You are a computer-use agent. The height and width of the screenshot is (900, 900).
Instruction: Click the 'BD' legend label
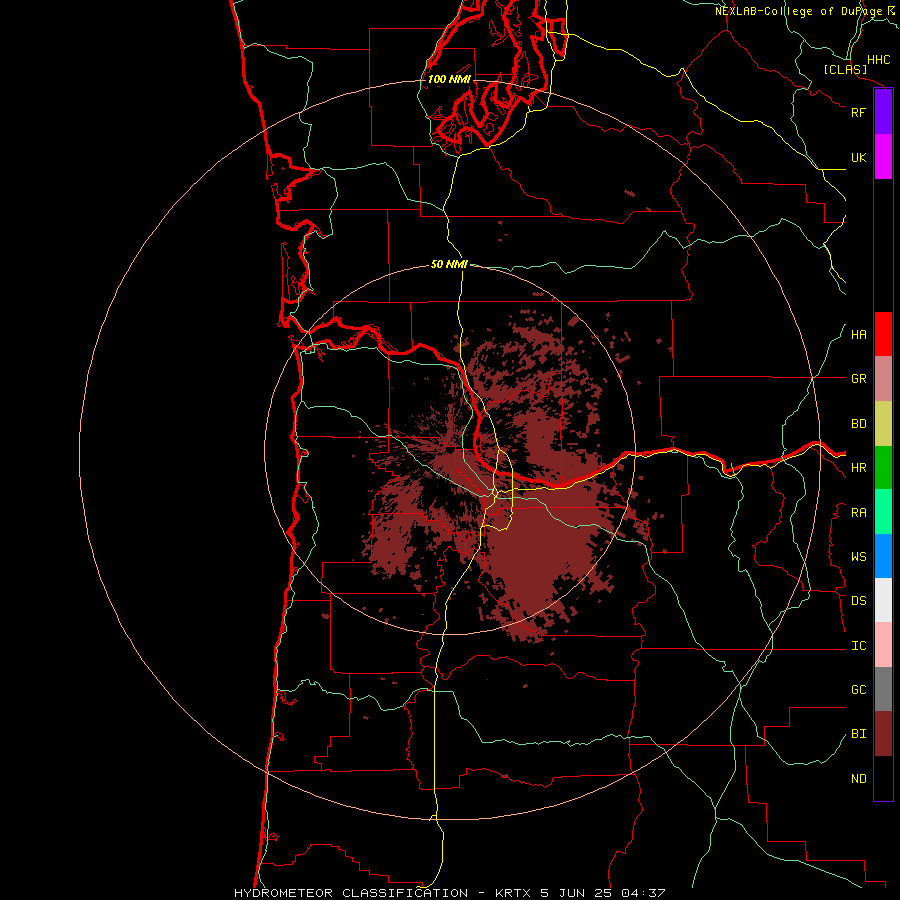point(858,424)
